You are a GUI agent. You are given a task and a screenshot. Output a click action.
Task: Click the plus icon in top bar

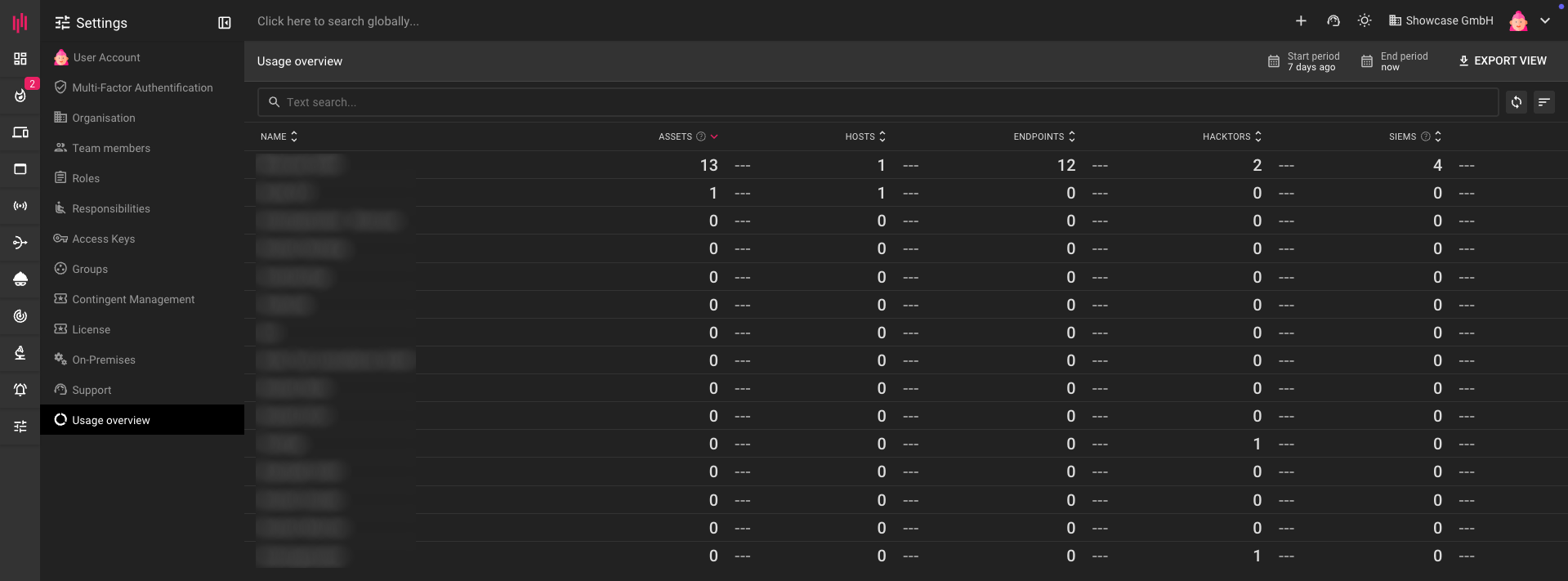coord(1301,21)
